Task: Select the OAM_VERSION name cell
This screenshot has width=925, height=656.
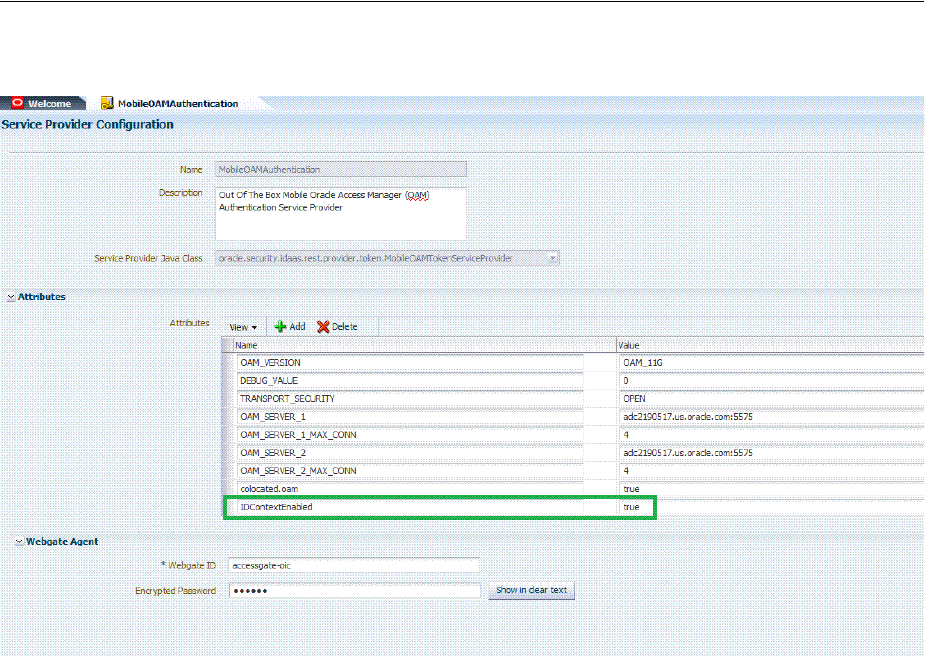Action: coord(410,363)
